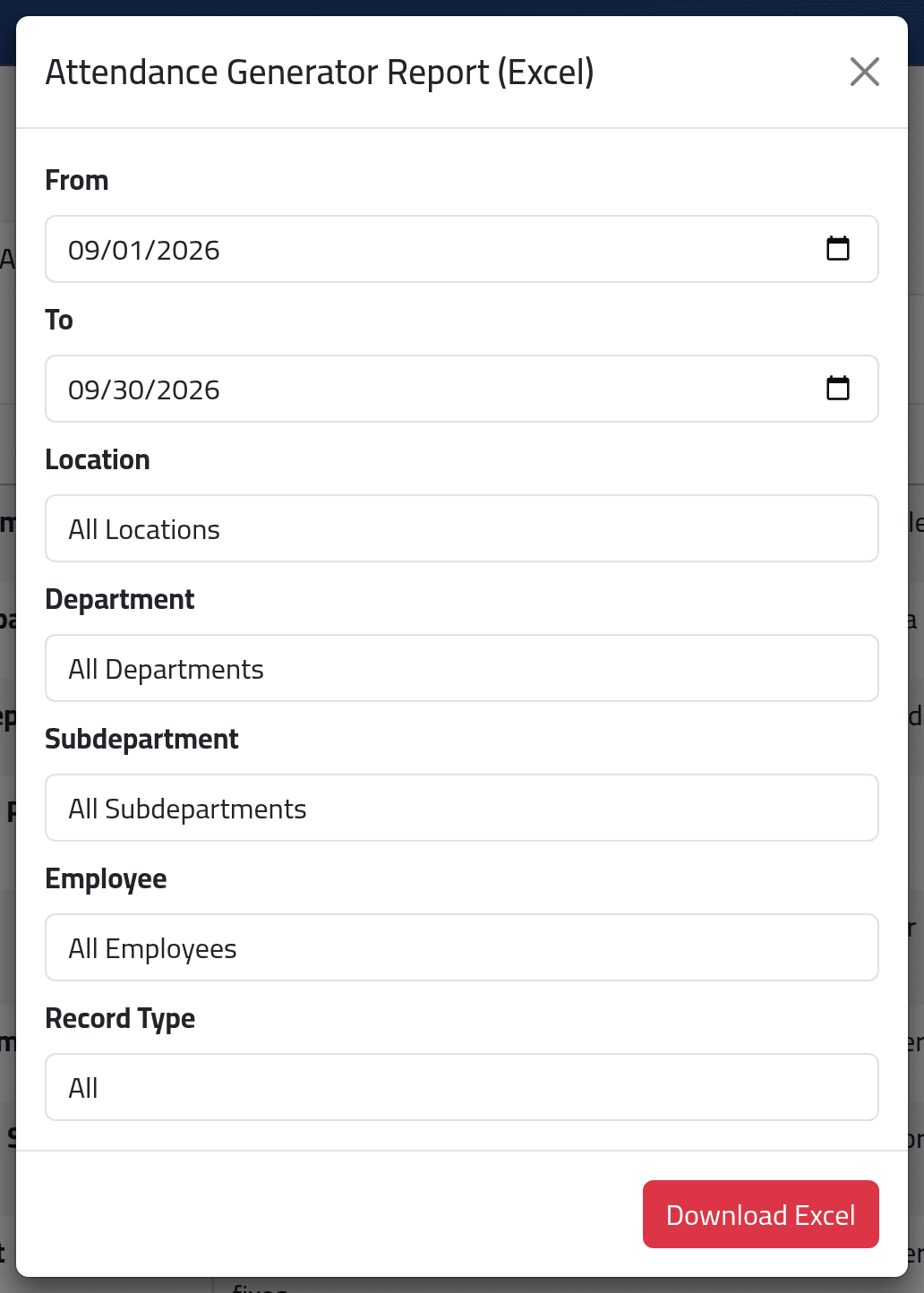Open the All Locations dropdown
Screen dimensions: 924x1293
462,528
